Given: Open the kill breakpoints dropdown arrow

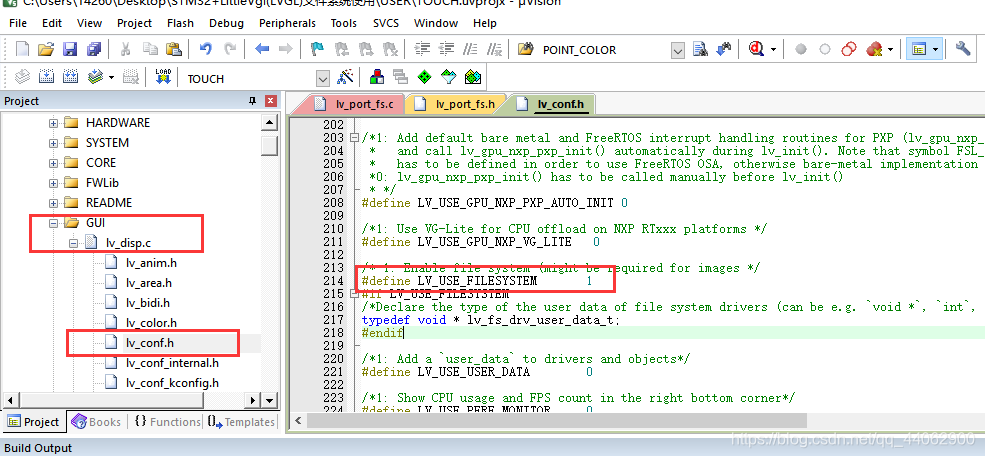Looking at the screenshot, I should [x=890, y=50].
